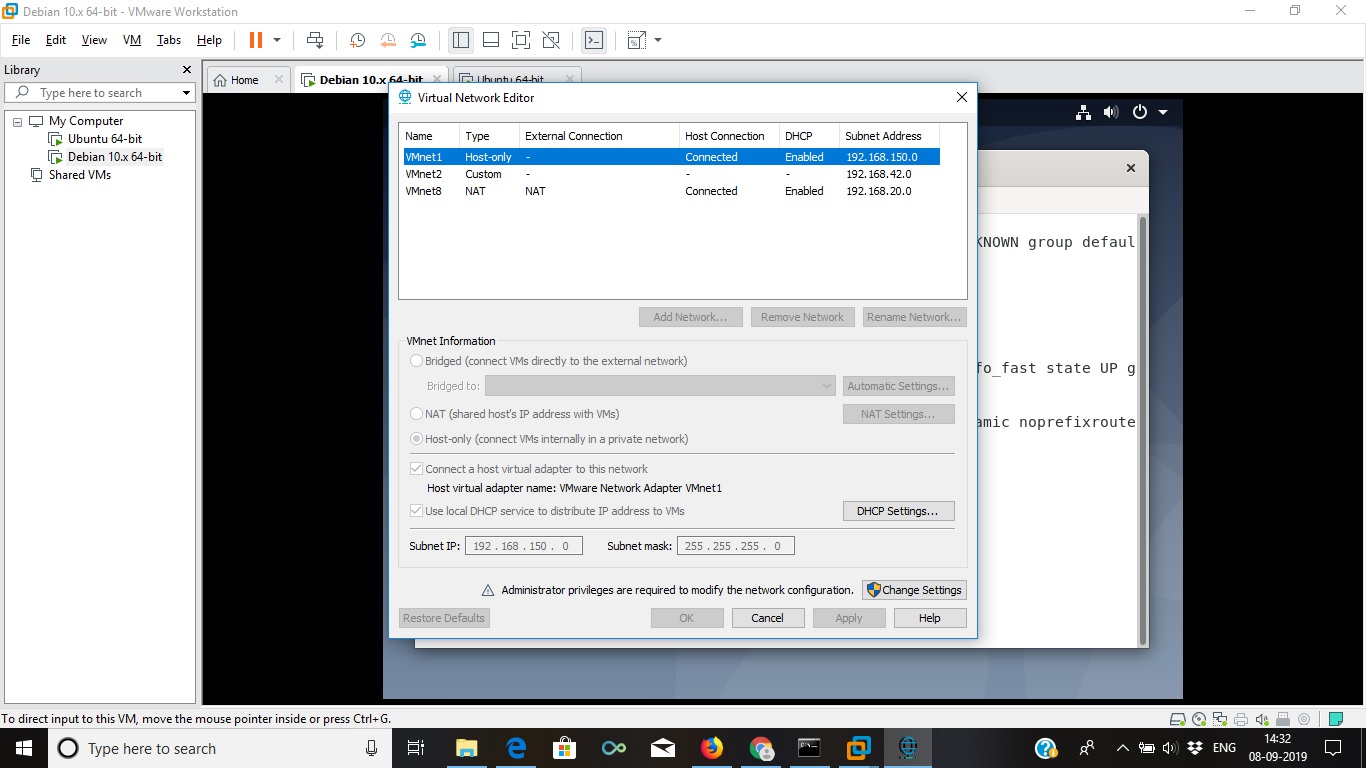Open the 'Bridged to' dropdown
This screenshot has width=1366, height=768.
click(826, 386)
